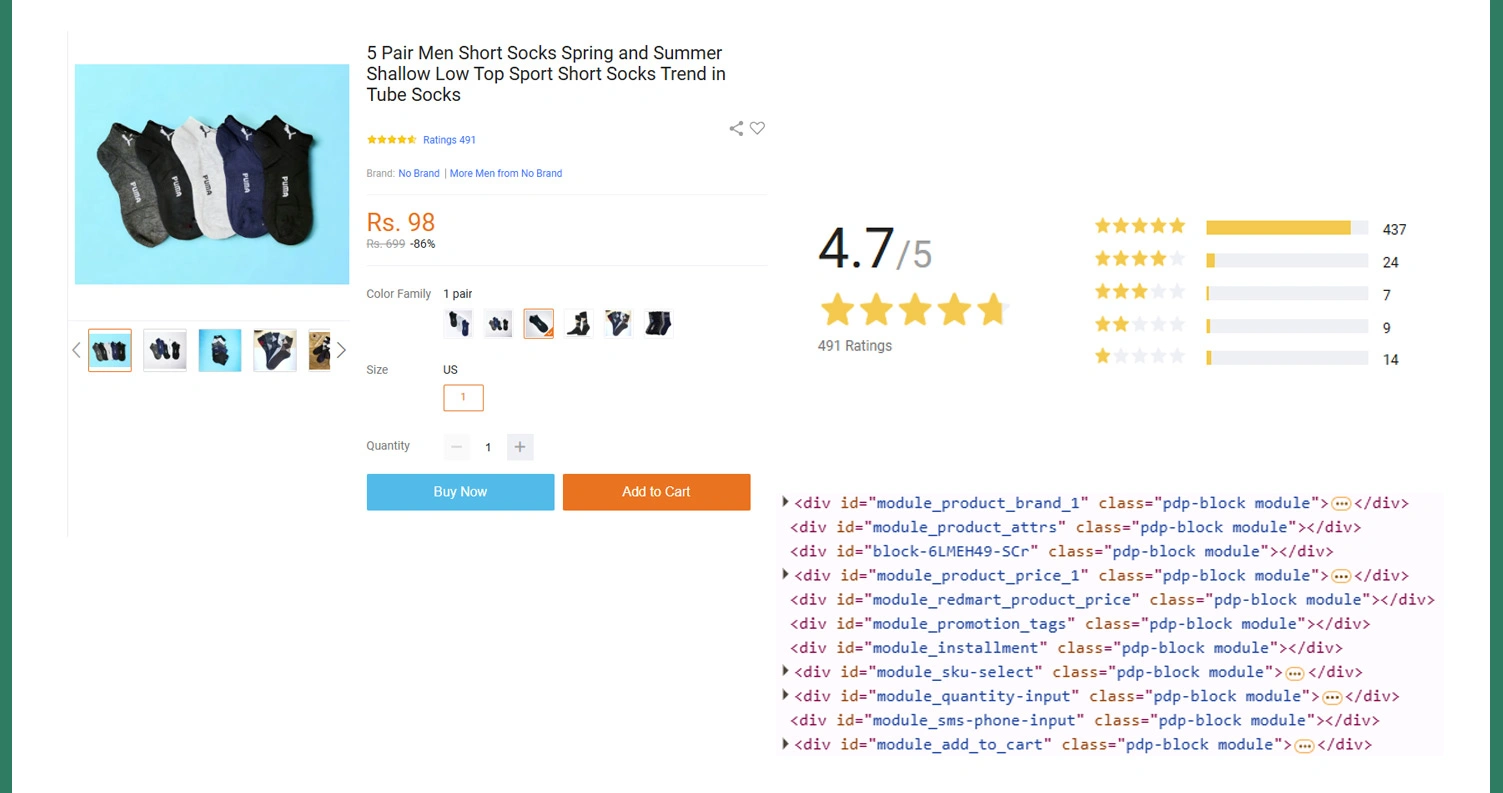Screen dimensions: 1503x793
Task: Click the next arrow on the thumbnail carousel
Action: (x=341, y=349)
